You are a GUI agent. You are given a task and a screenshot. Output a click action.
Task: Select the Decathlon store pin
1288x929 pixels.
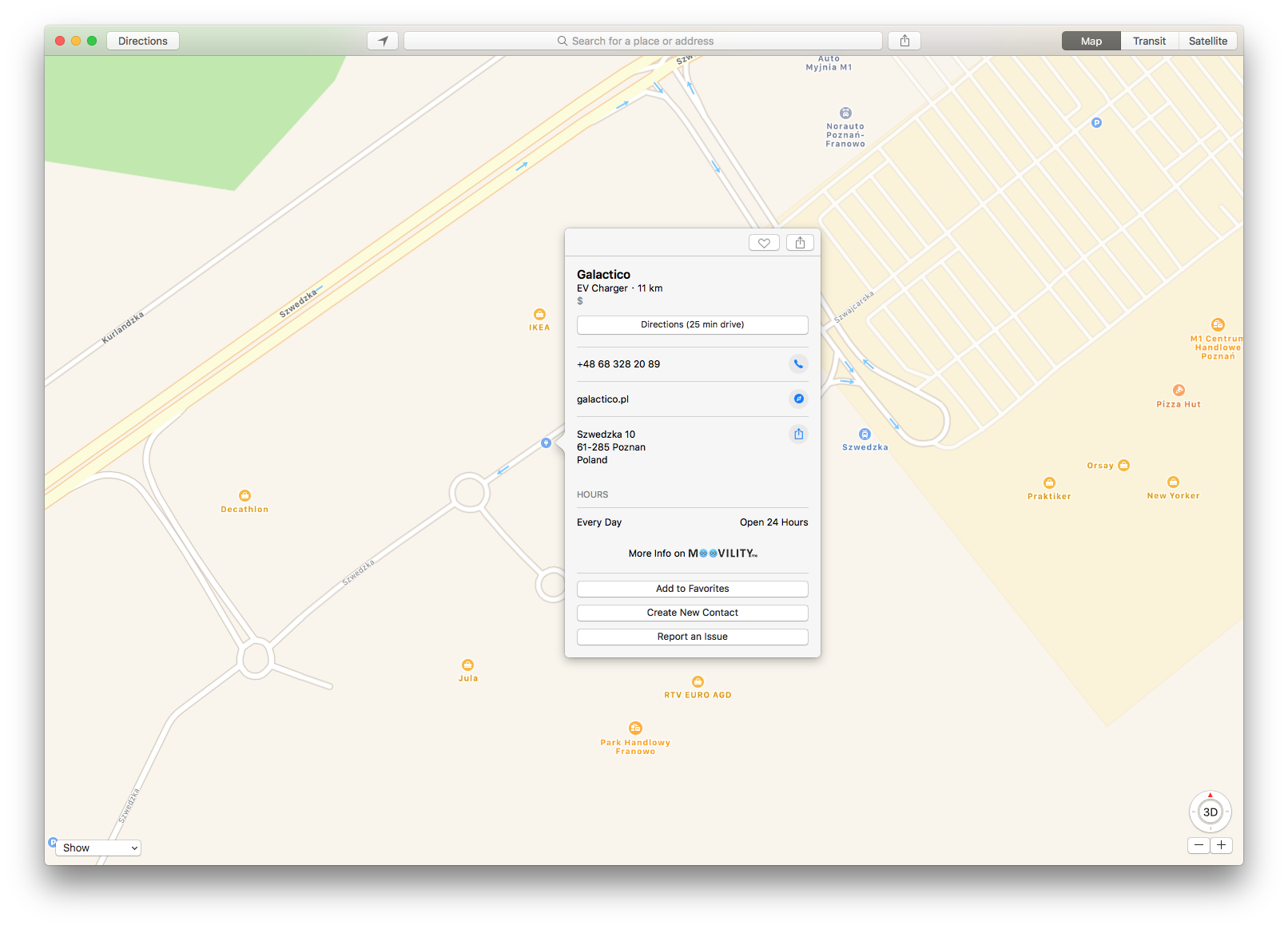pyautogui.click(x=244, y=496)
